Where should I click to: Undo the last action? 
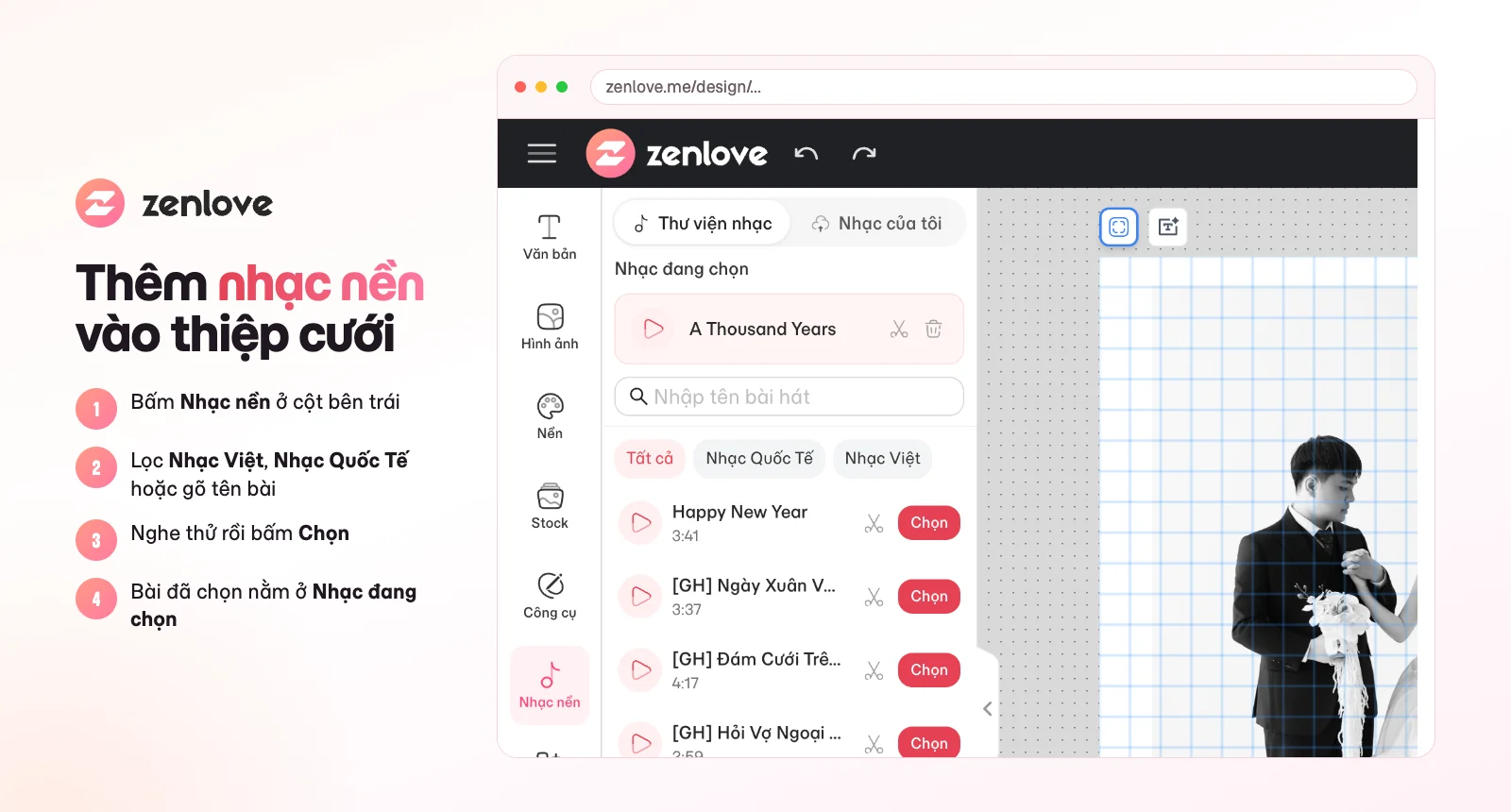pyautogui.click(x=806, y=154)
